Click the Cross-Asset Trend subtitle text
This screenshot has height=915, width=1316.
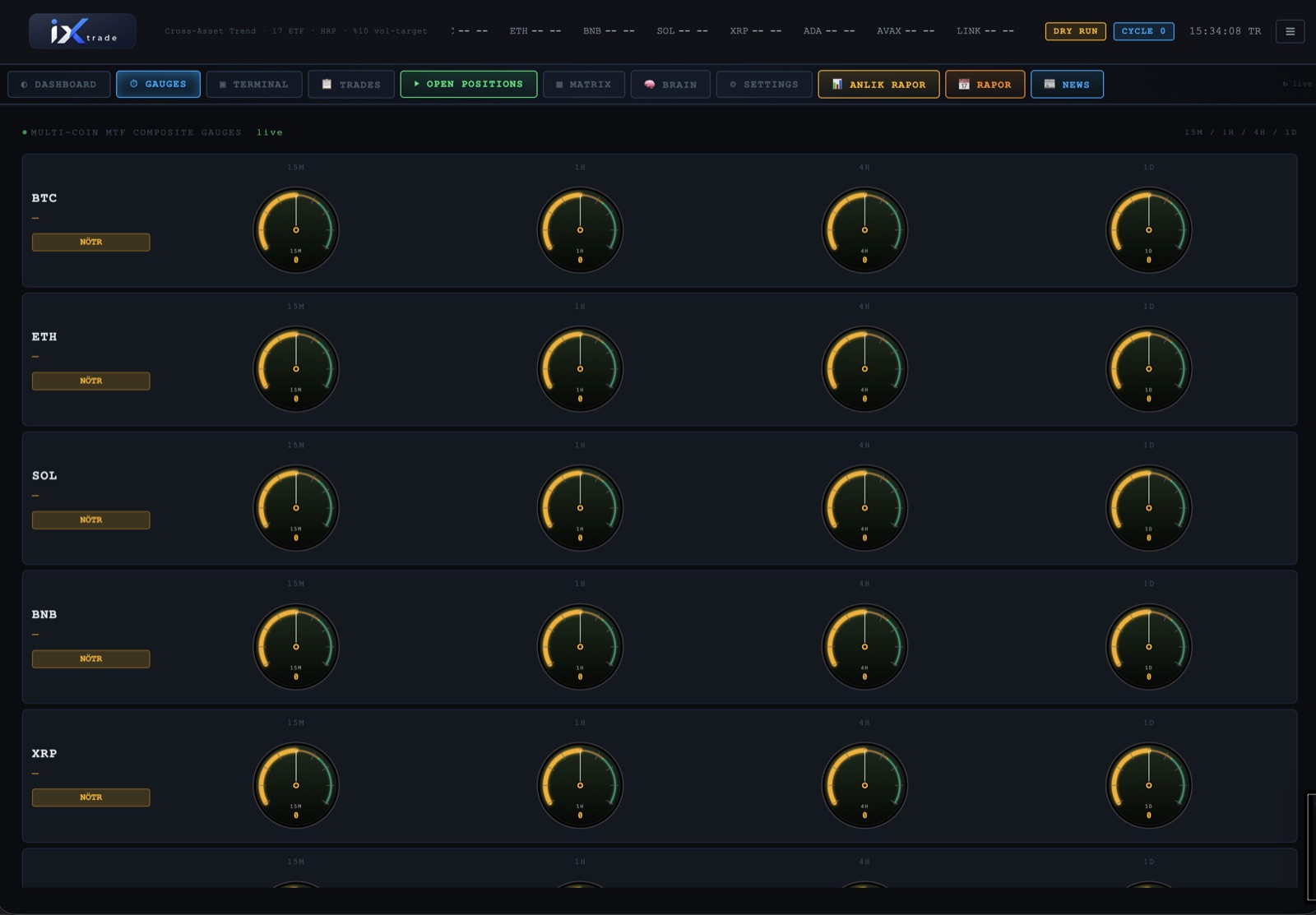point(296,31)
